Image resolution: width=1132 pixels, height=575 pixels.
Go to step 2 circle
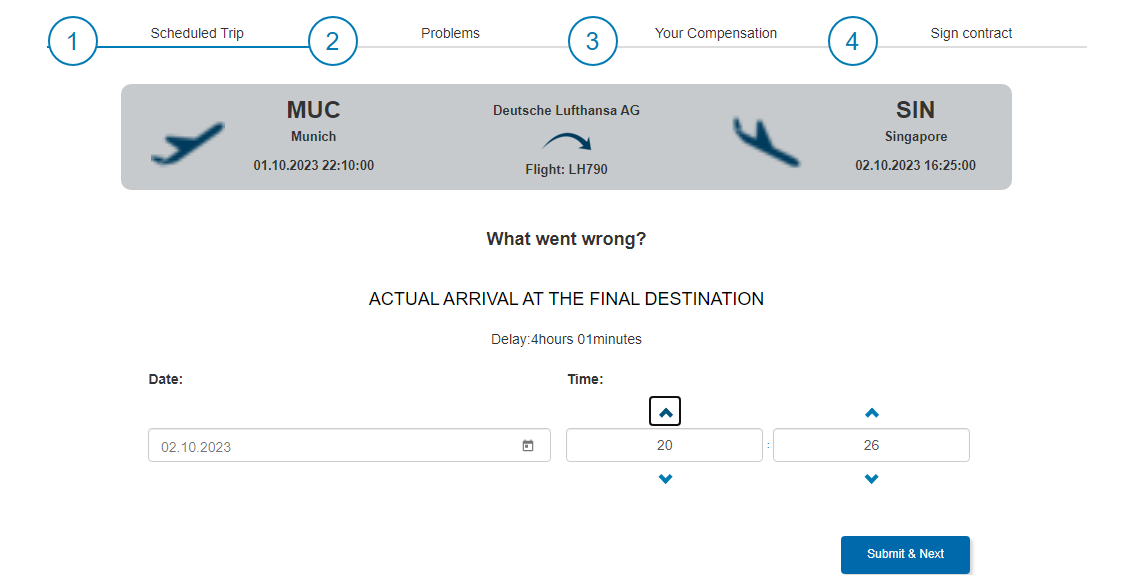coord(333,41)
